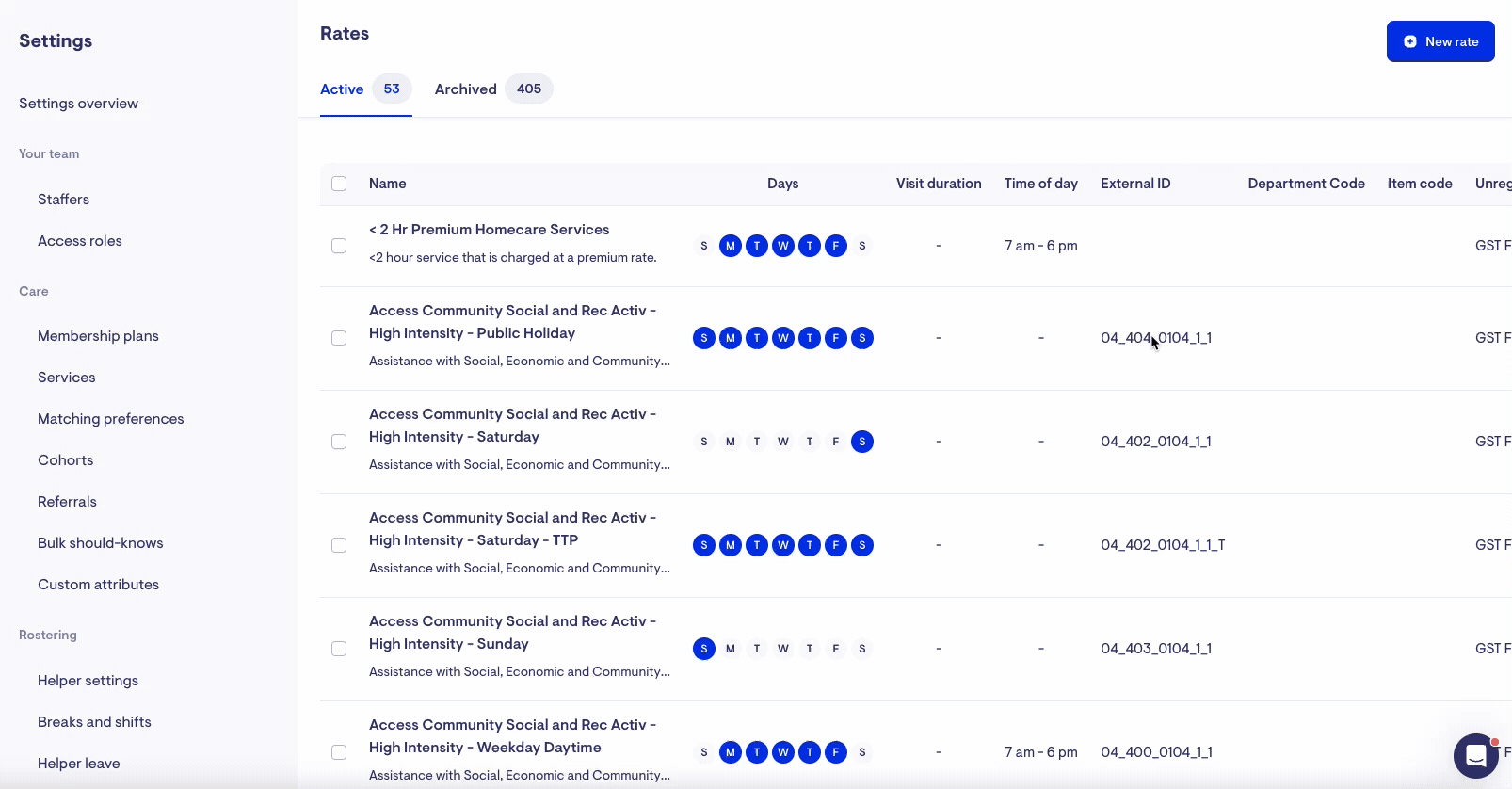1512x789 pixels.
Task: Switch to the Archived tab
Action: point(493,89)
